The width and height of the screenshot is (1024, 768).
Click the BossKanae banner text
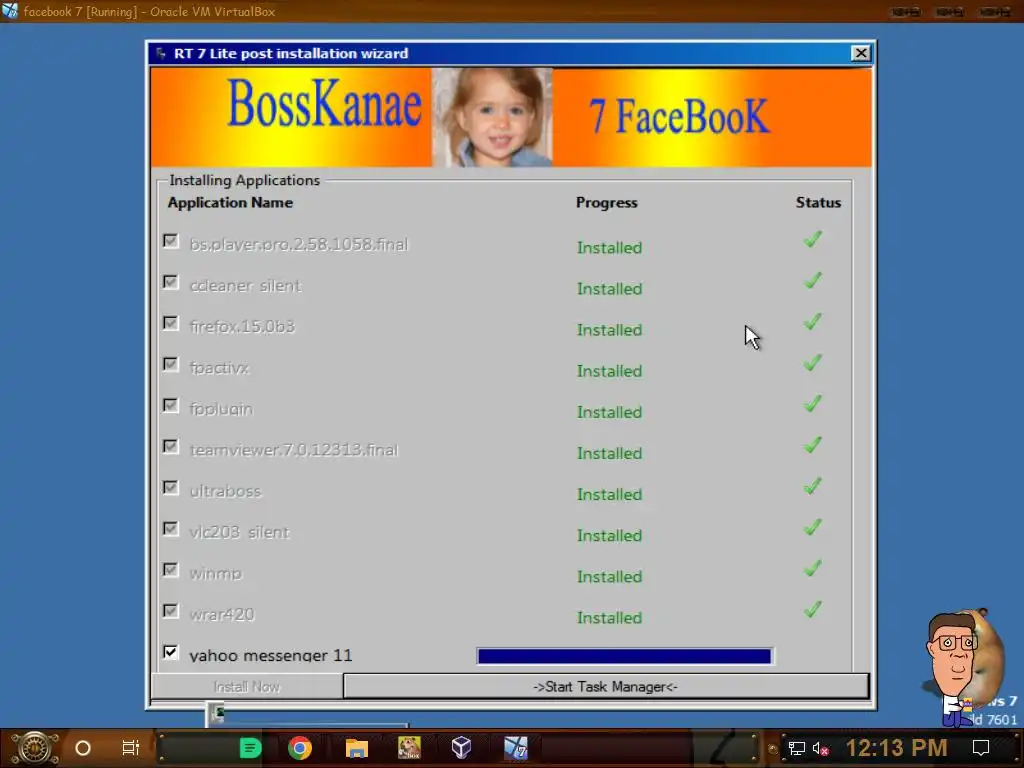pyautogui.click(x=325, y=104)
